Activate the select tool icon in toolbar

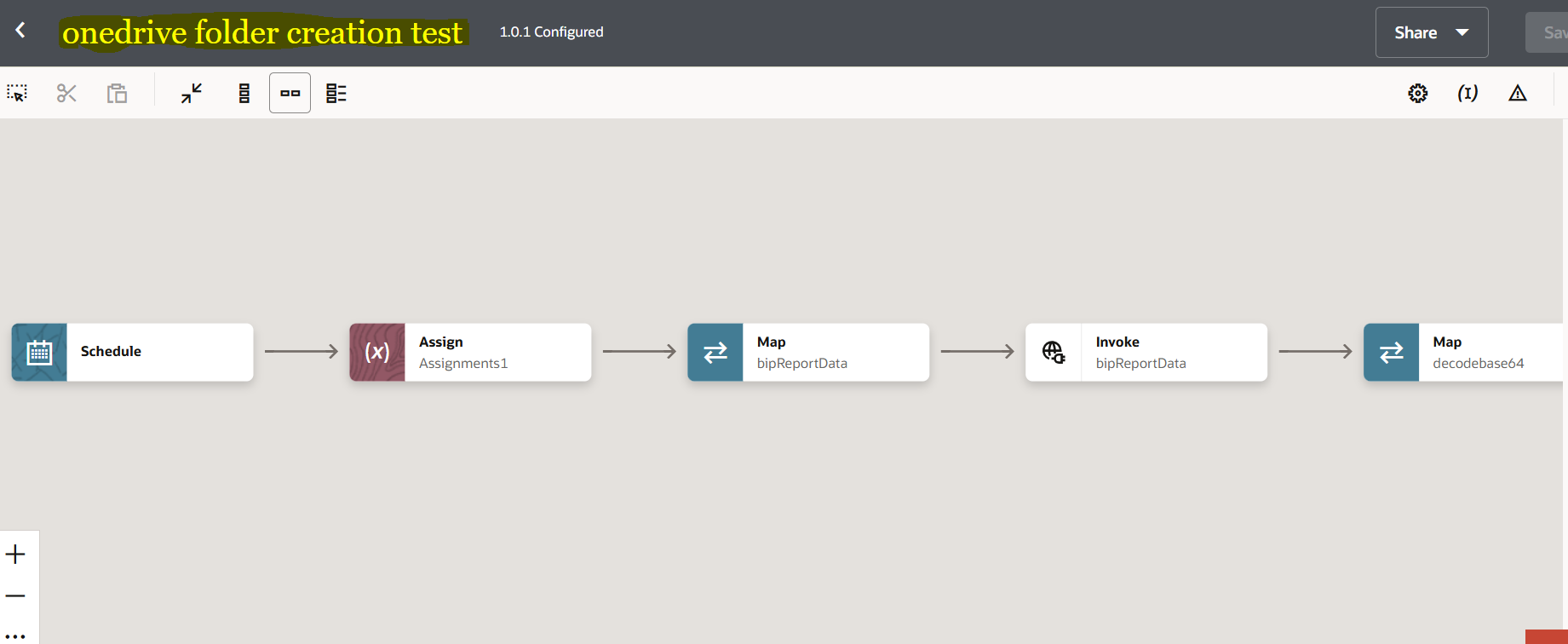pyautogui.click(x=17, y=93)
